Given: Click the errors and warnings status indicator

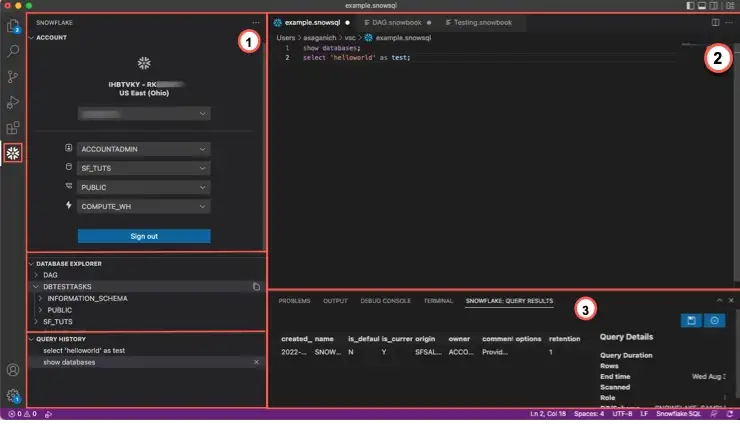Looking at the screenshot, I should (22, 414).
